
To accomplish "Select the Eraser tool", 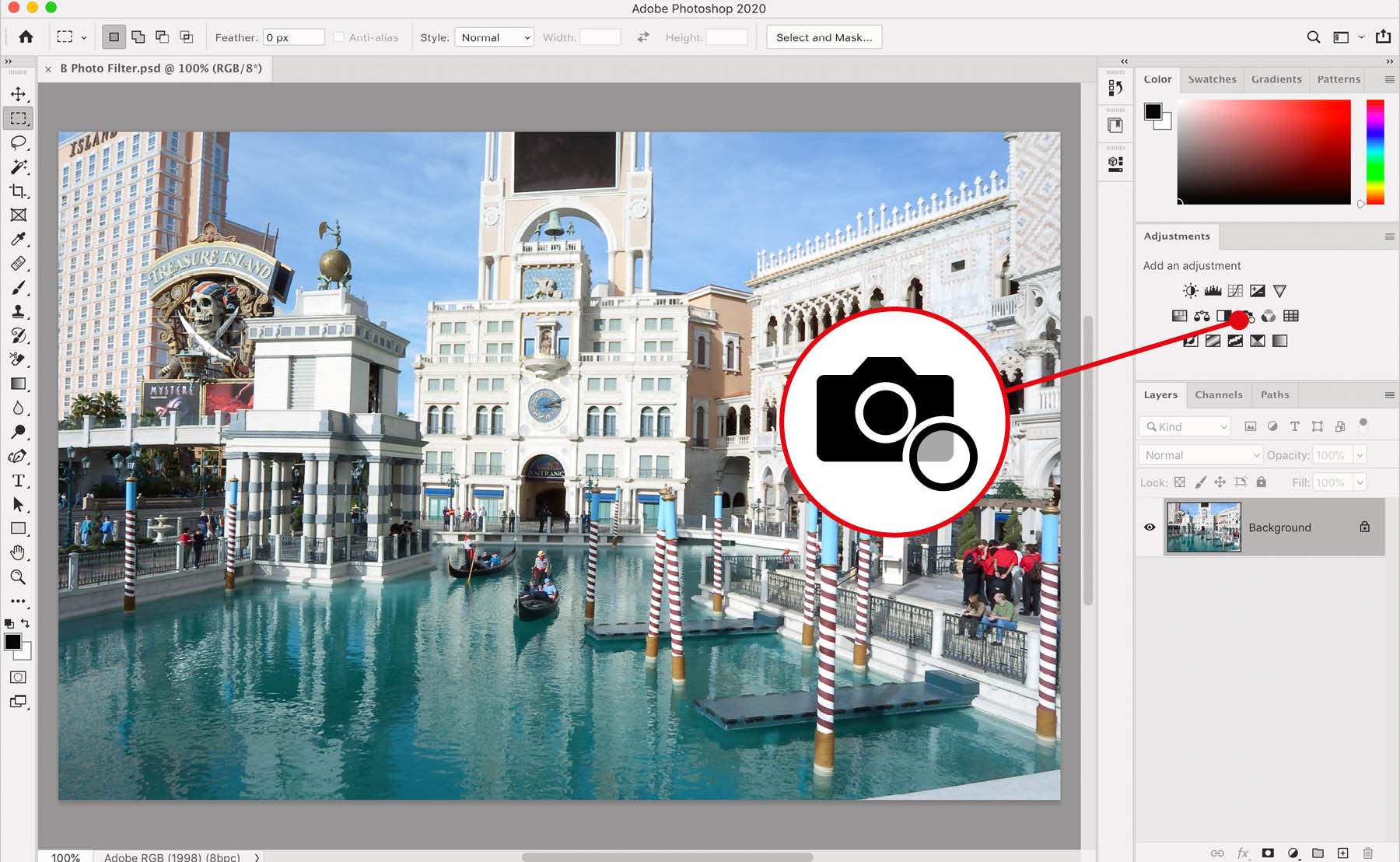I will [x=18, y=359].
